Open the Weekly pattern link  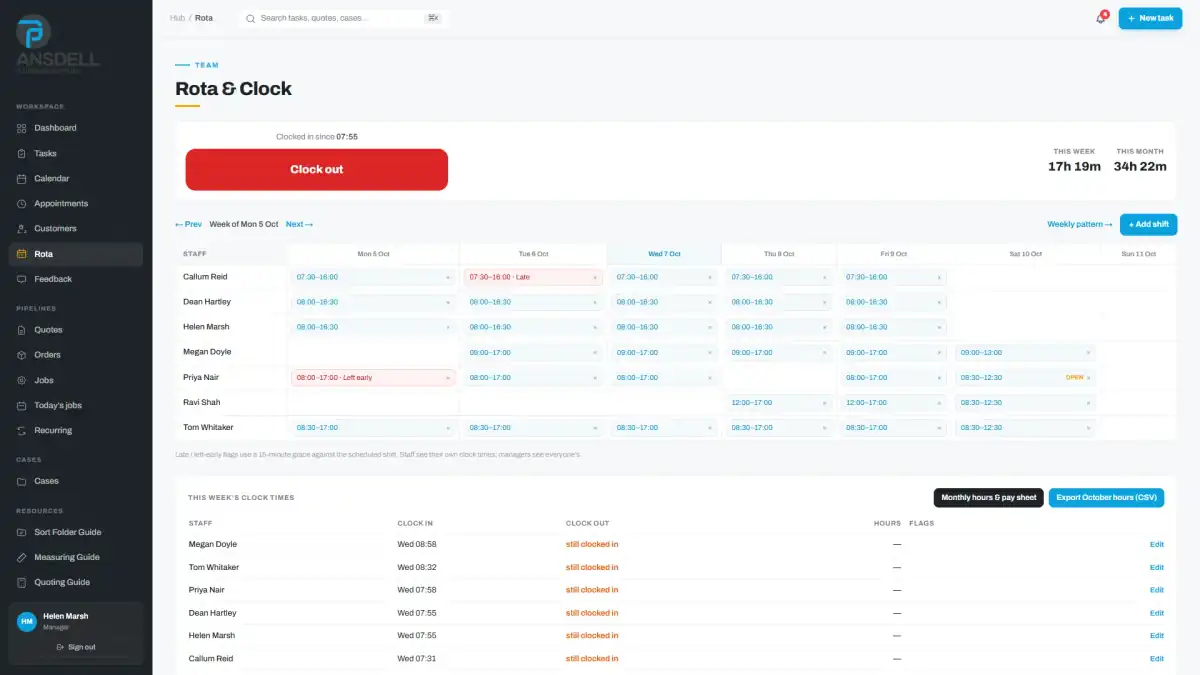pos(1080,224)
